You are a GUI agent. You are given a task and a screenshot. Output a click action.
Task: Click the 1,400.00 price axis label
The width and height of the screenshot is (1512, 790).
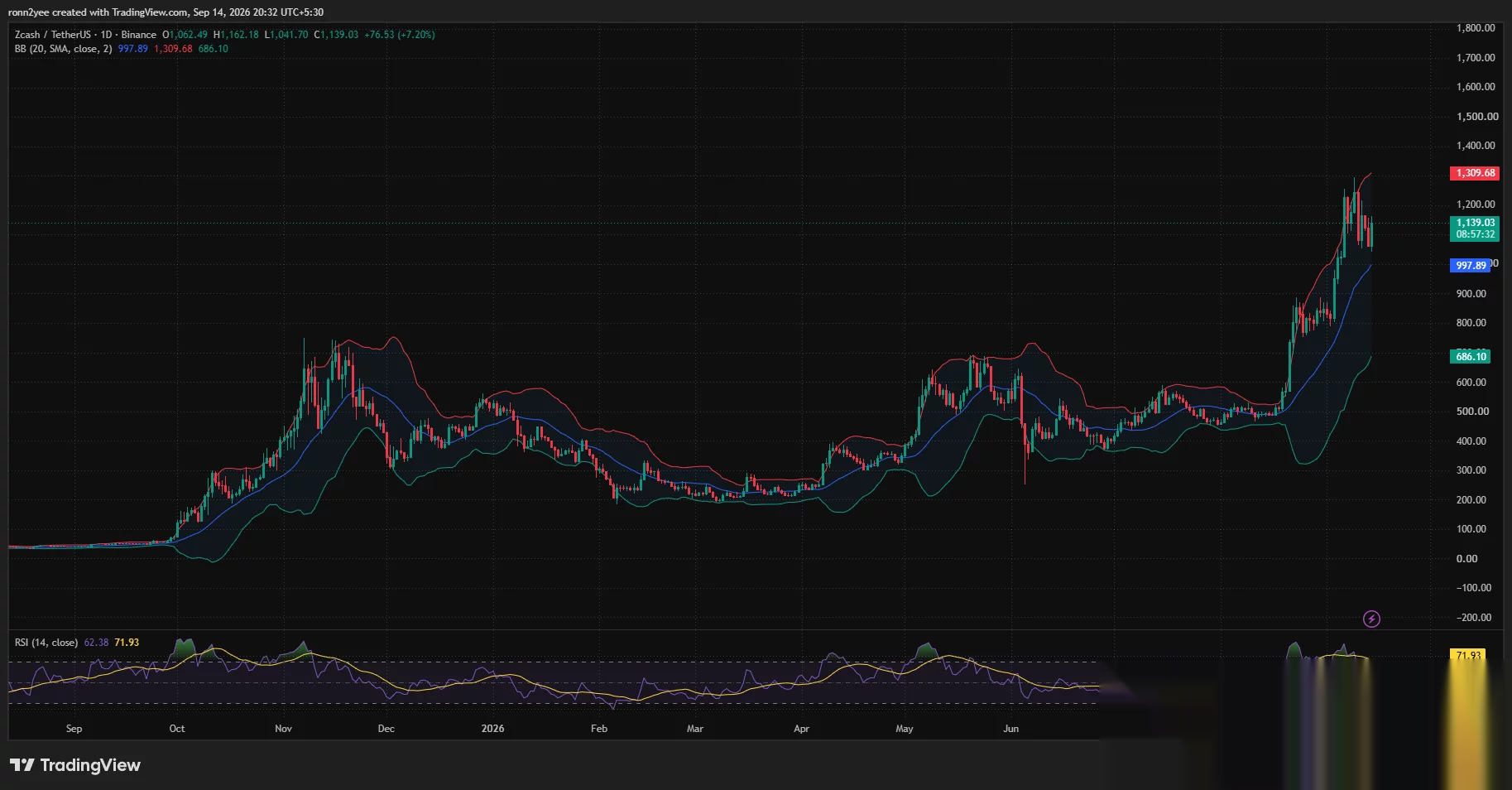pos(1476,146)
